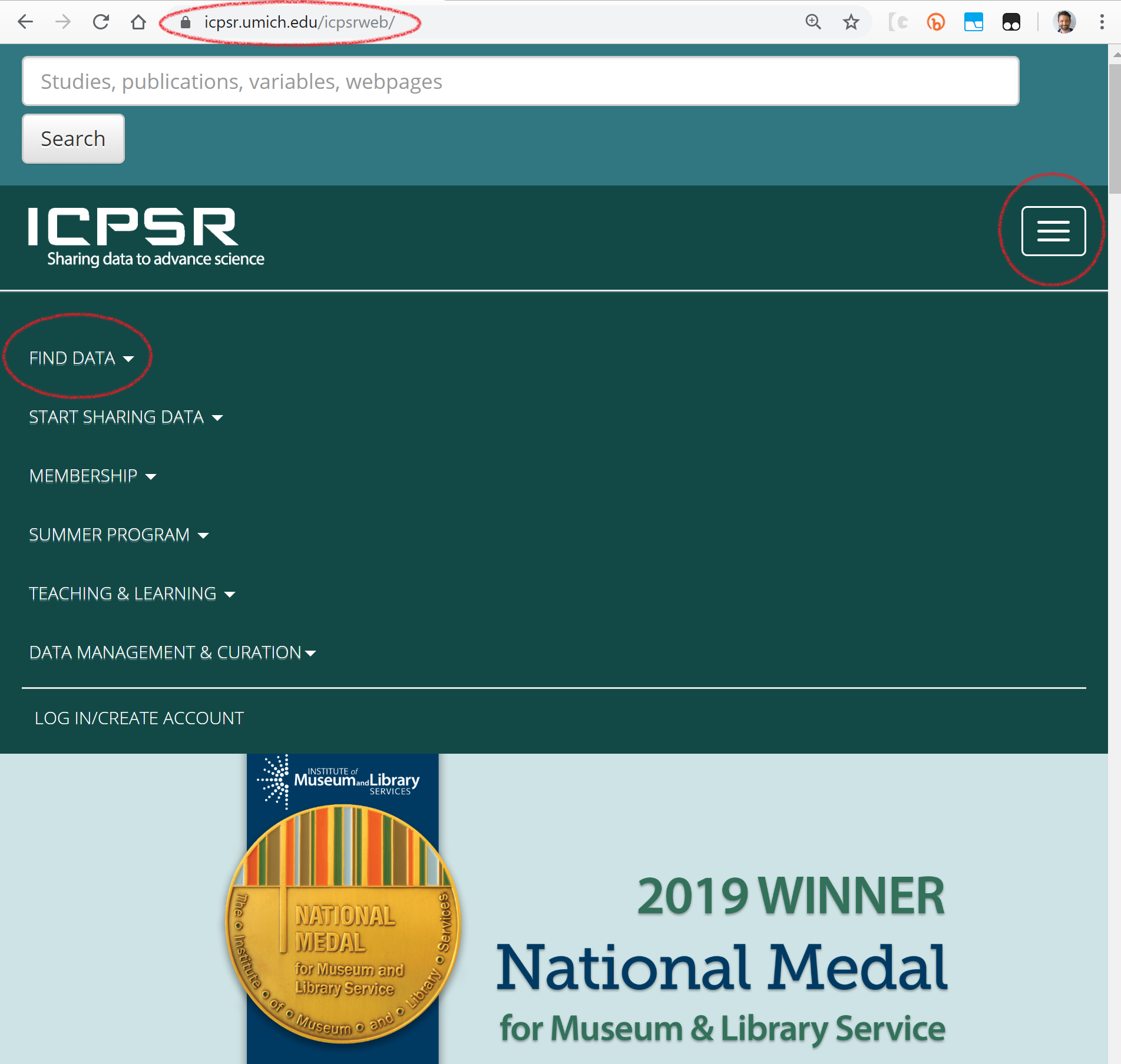Image resolution: width=1121 pixels, height=1064 pixels.
Task: Click the National Medal banner image
Action: click(554, 909)
